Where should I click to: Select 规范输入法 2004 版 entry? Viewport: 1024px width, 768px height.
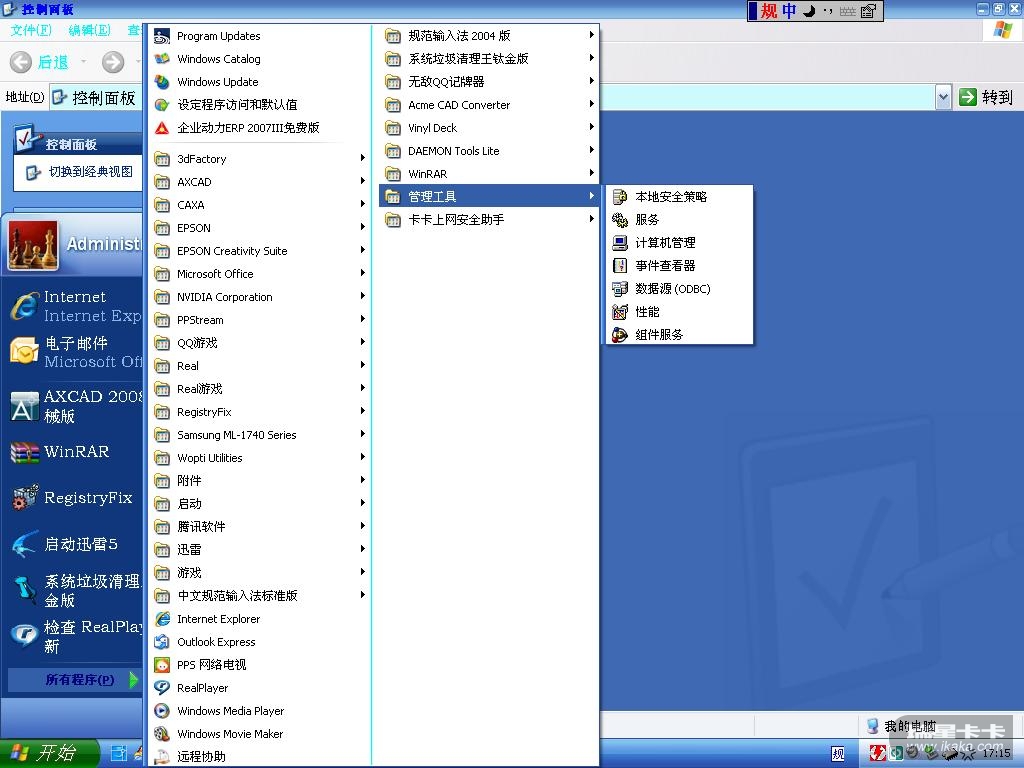click(489, 36)
